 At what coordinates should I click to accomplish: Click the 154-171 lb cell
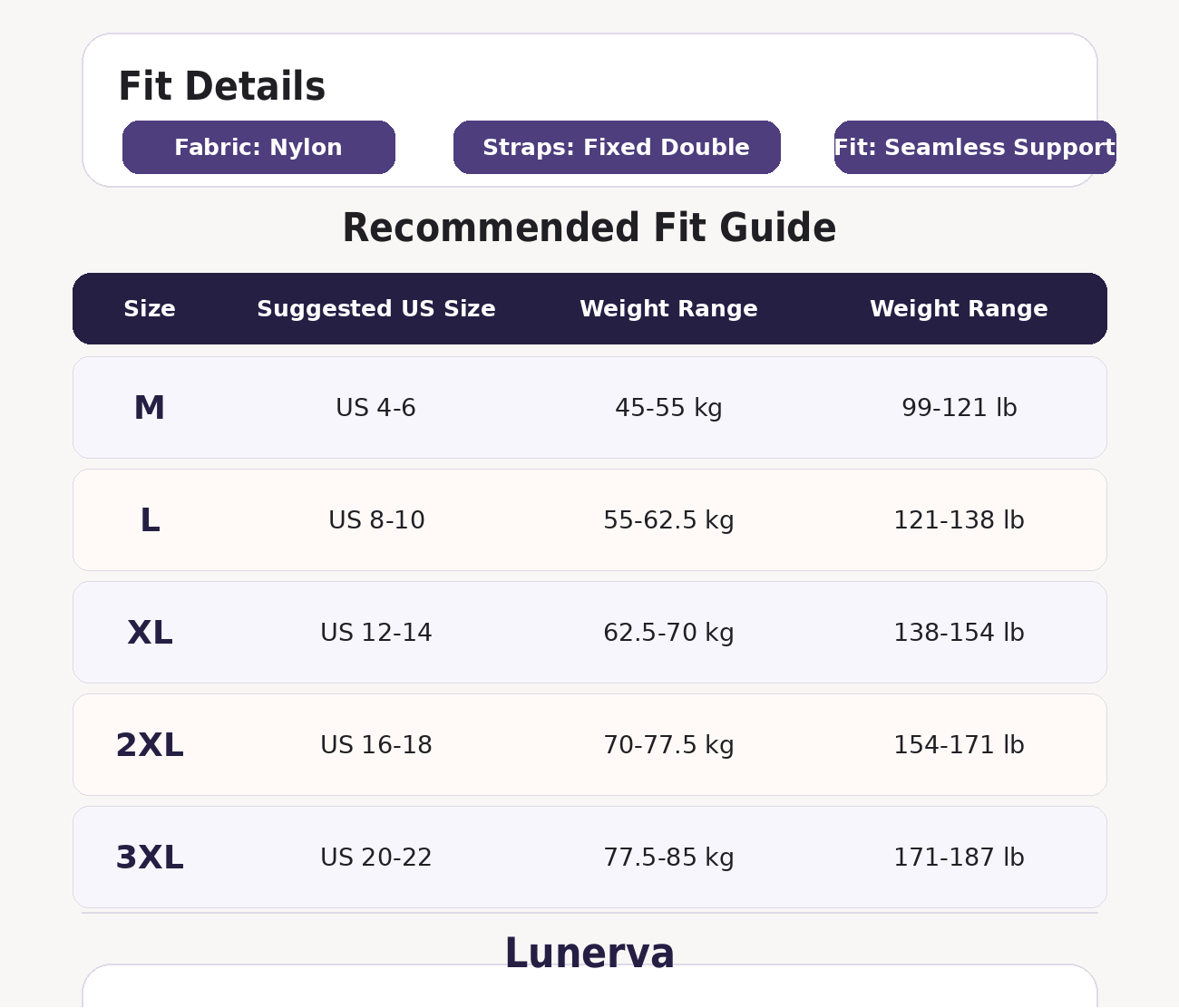coord(959,745)
